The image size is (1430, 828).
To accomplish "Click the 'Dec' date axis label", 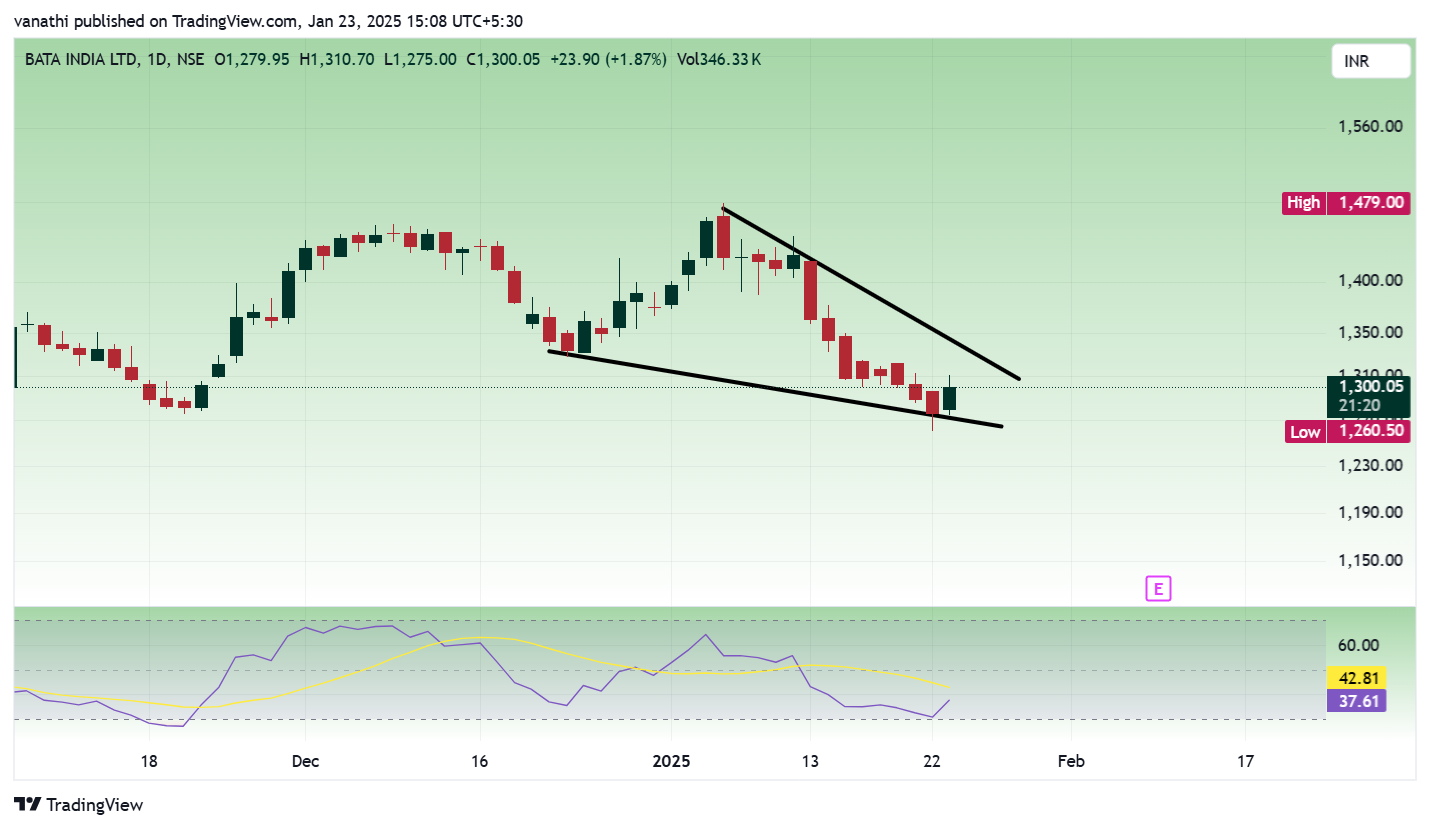I will point(305,762).
